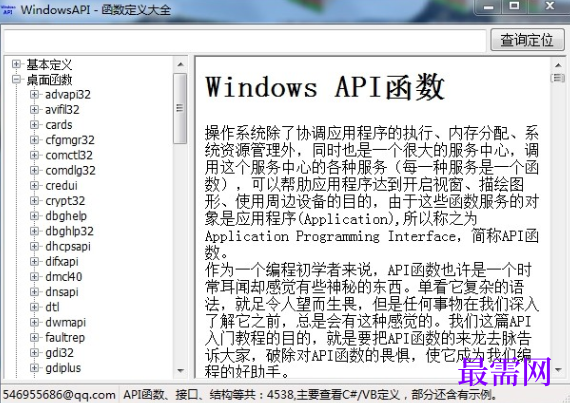The image size is (570, 403).
Task: Select advapi32 in the tree
Action: [x=68, y=95]
